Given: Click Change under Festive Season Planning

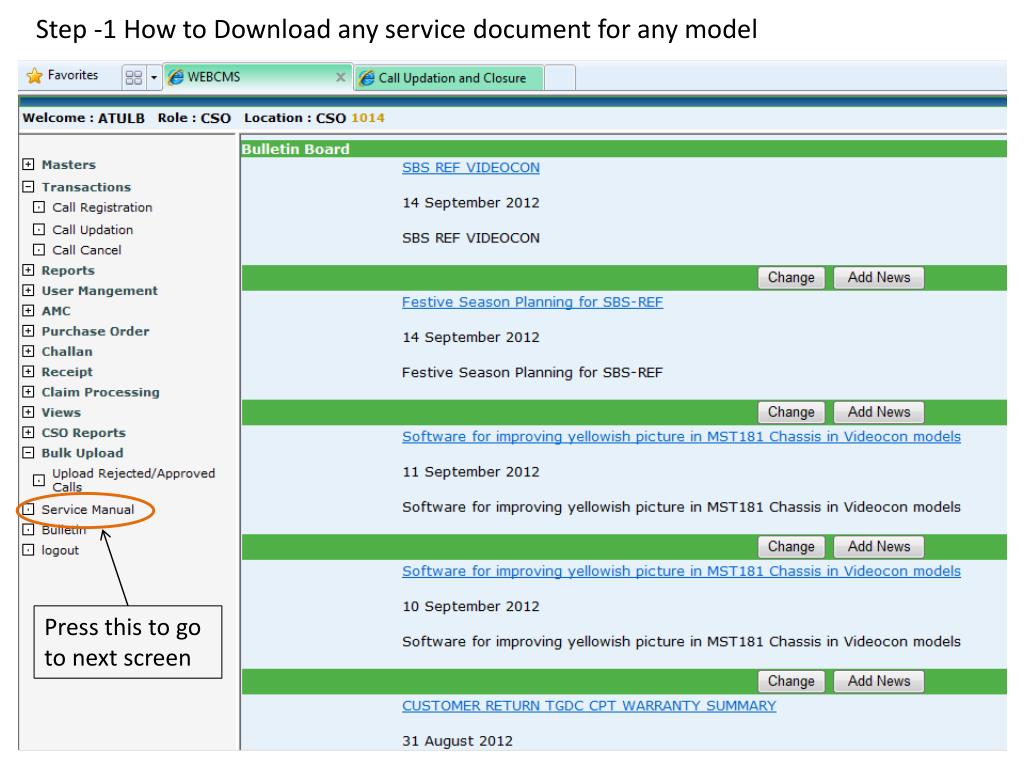Looking at the screenshot, I should click(791, 412).
